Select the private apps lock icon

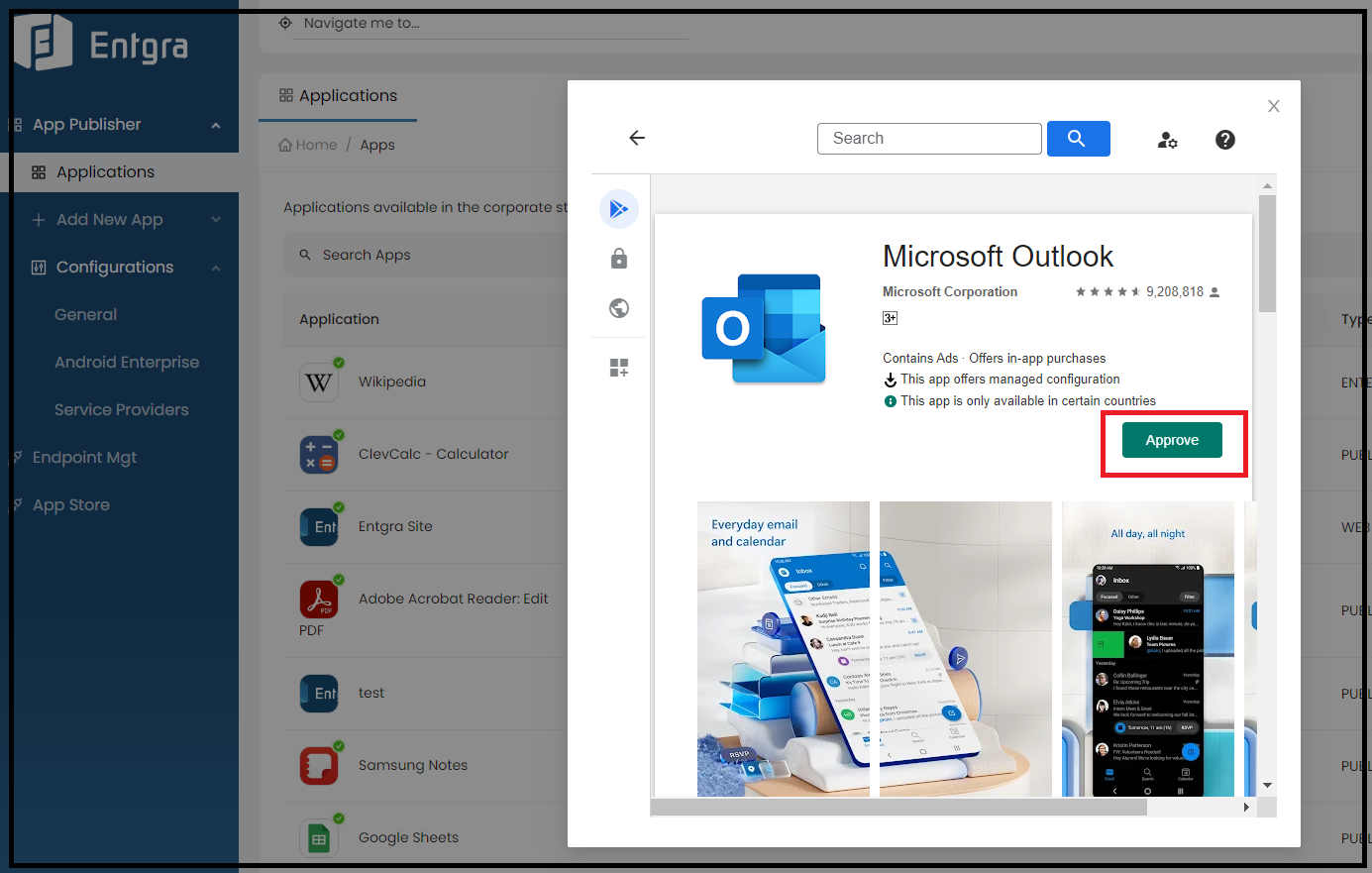point(619,259)
